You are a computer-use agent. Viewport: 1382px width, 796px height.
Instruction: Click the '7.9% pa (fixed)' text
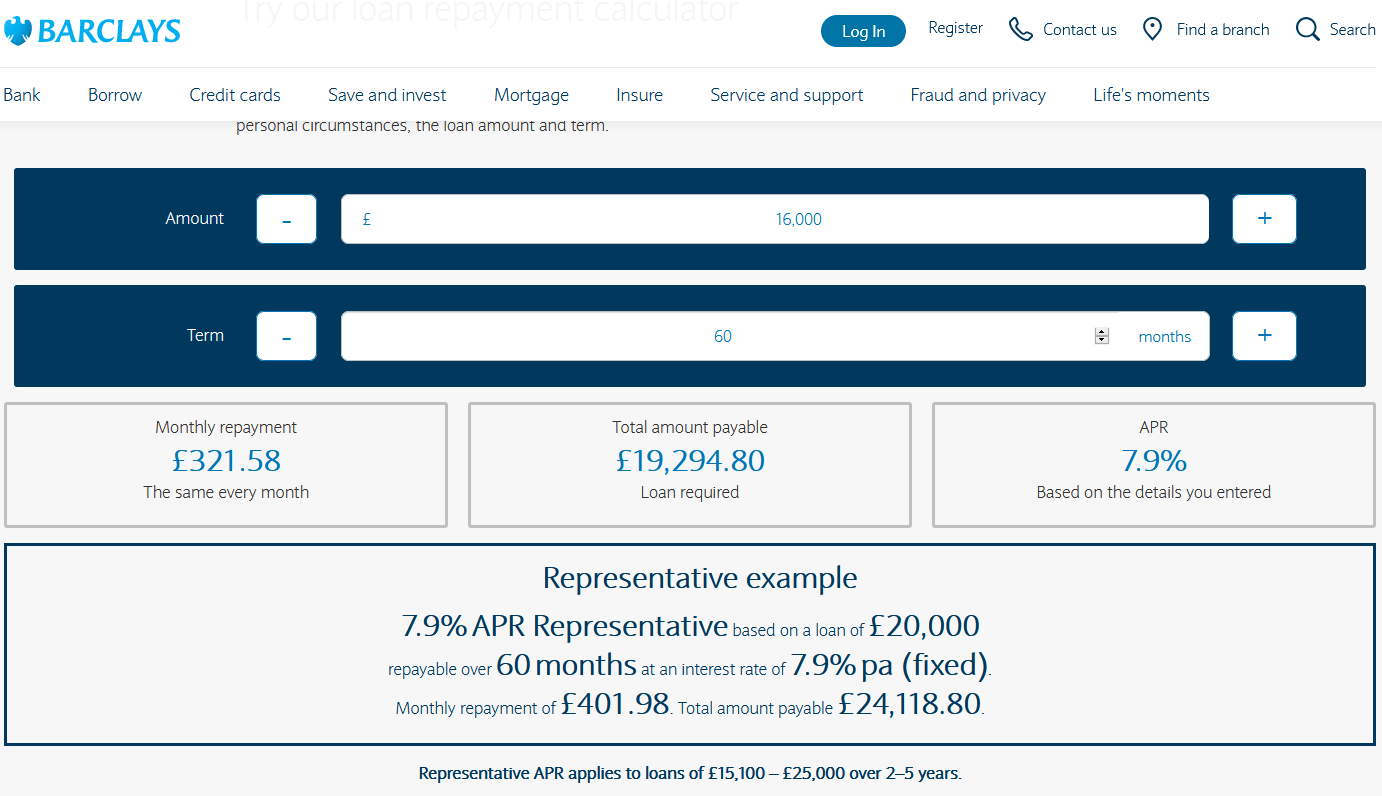coord(889,665)
